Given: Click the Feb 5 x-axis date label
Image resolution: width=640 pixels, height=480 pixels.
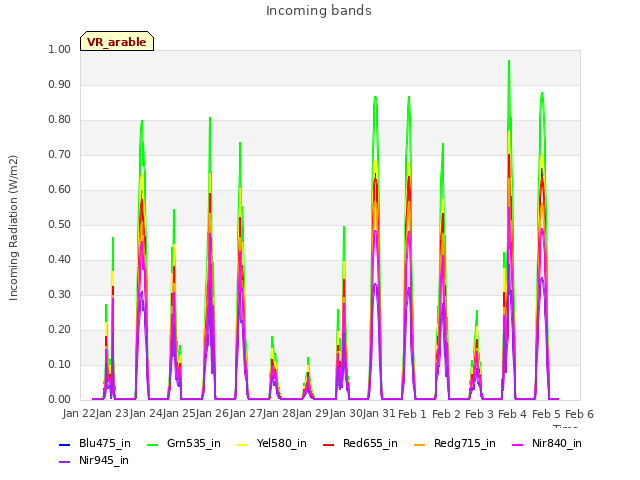Looking at the screenshot, I should coord(546,414).
